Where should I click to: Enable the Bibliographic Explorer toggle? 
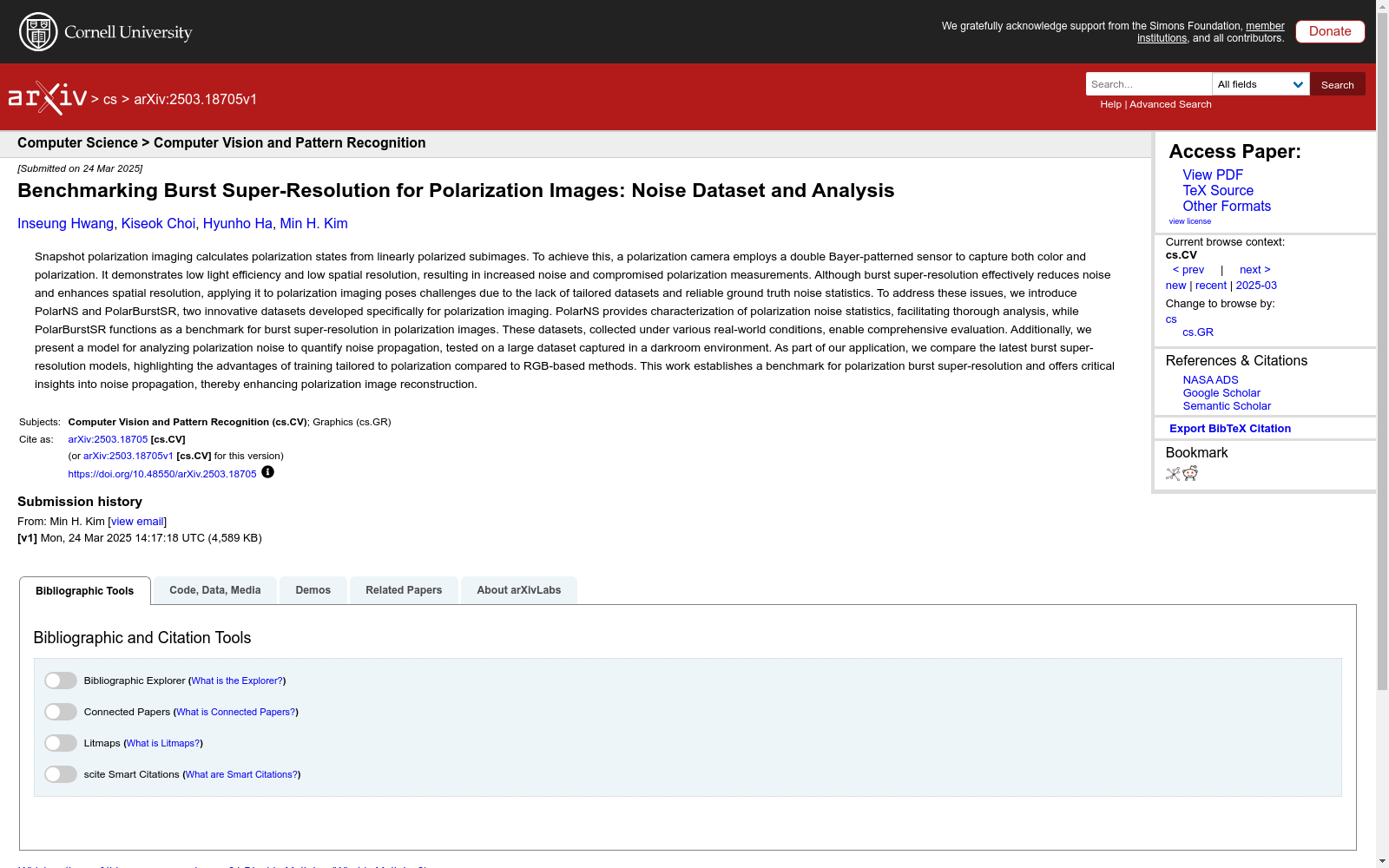61,681
